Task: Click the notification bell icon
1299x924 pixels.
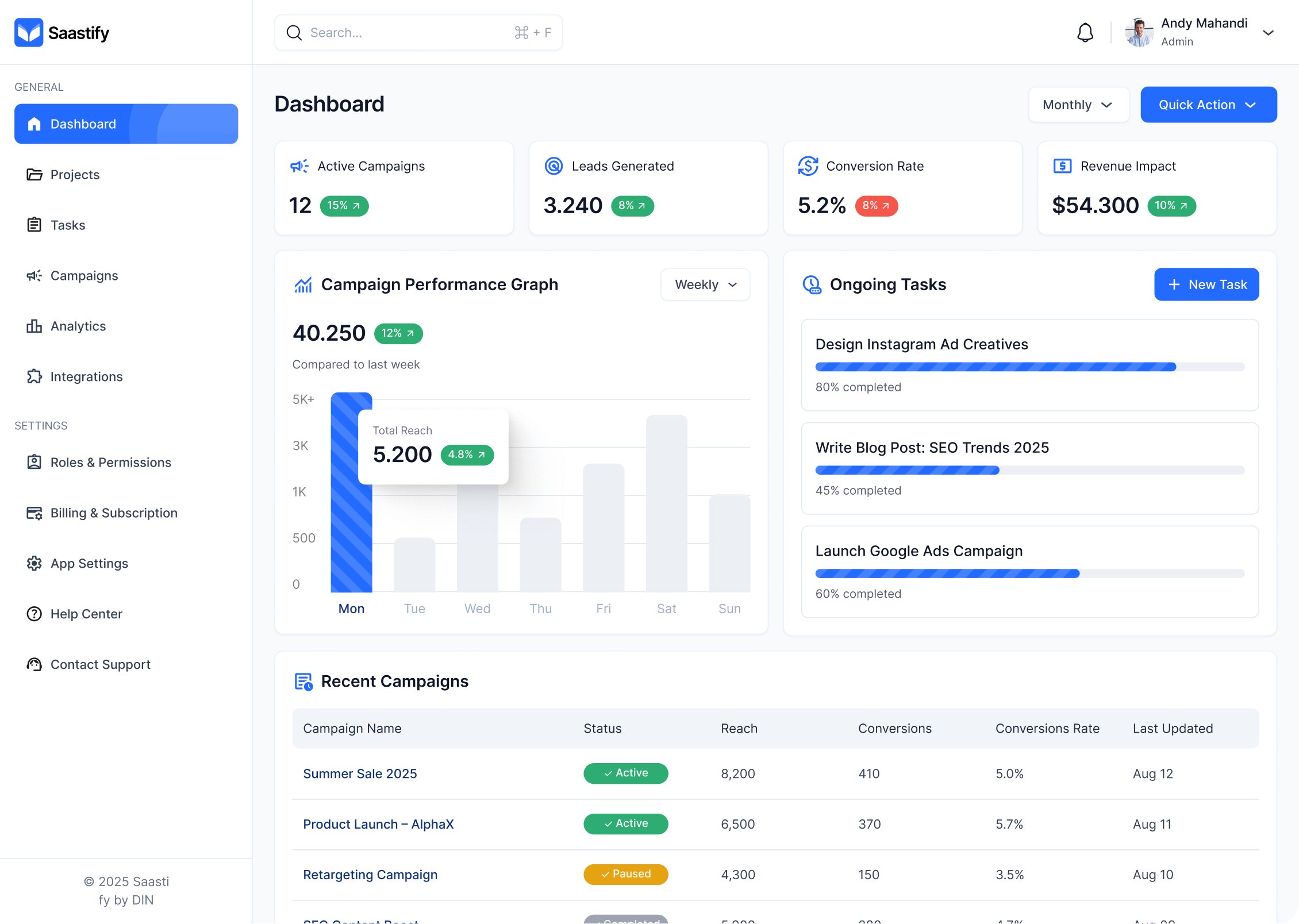Action: (x=1085, y=33)
